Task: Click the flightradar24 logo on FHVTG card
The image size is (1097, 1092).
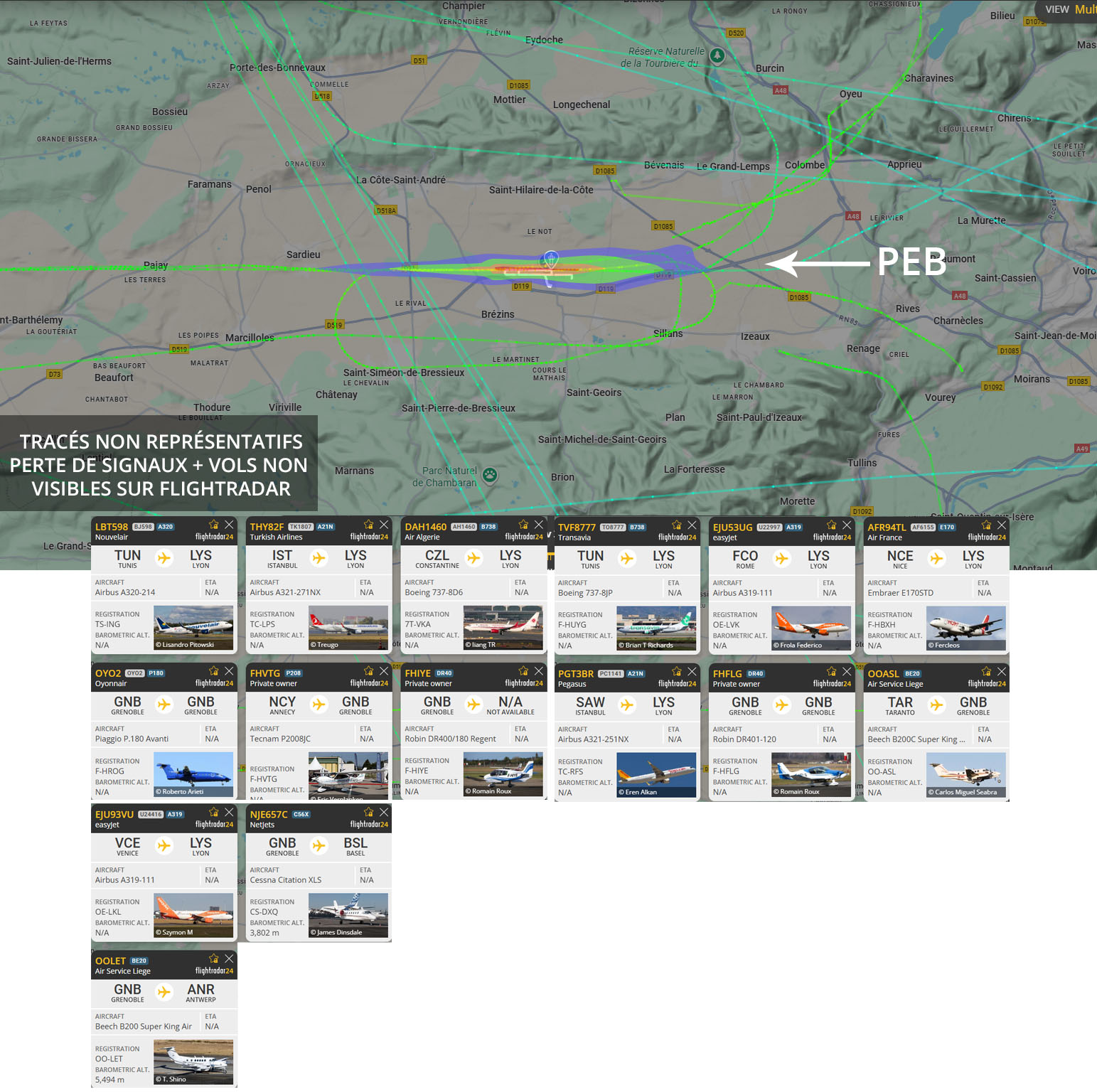Action: pyautogui.click(x=369, y=683)
